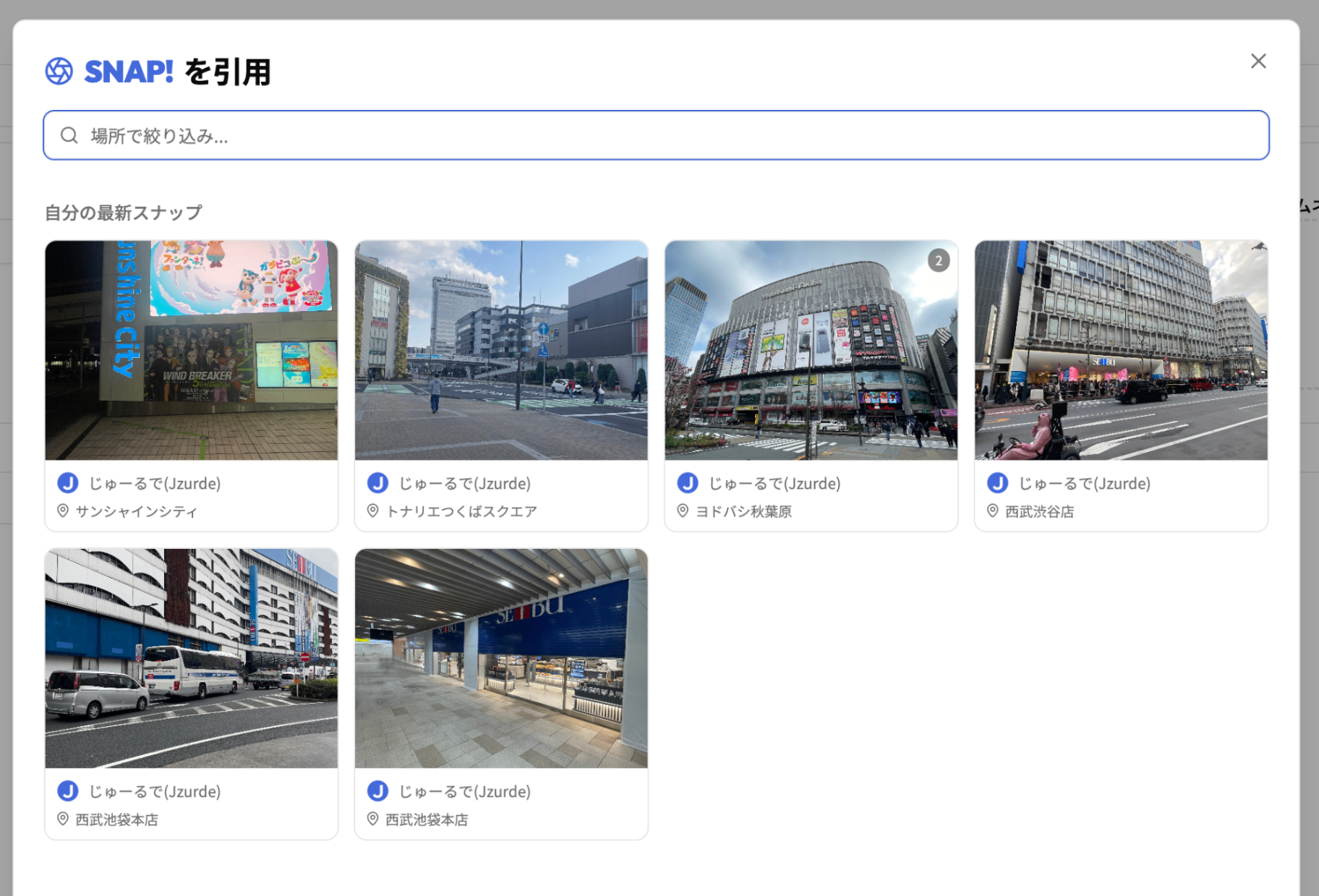This screenshot has height=896, width=1319.
Task: Click the 自分の最新スナップ section heading
Action: coord(124,213)
